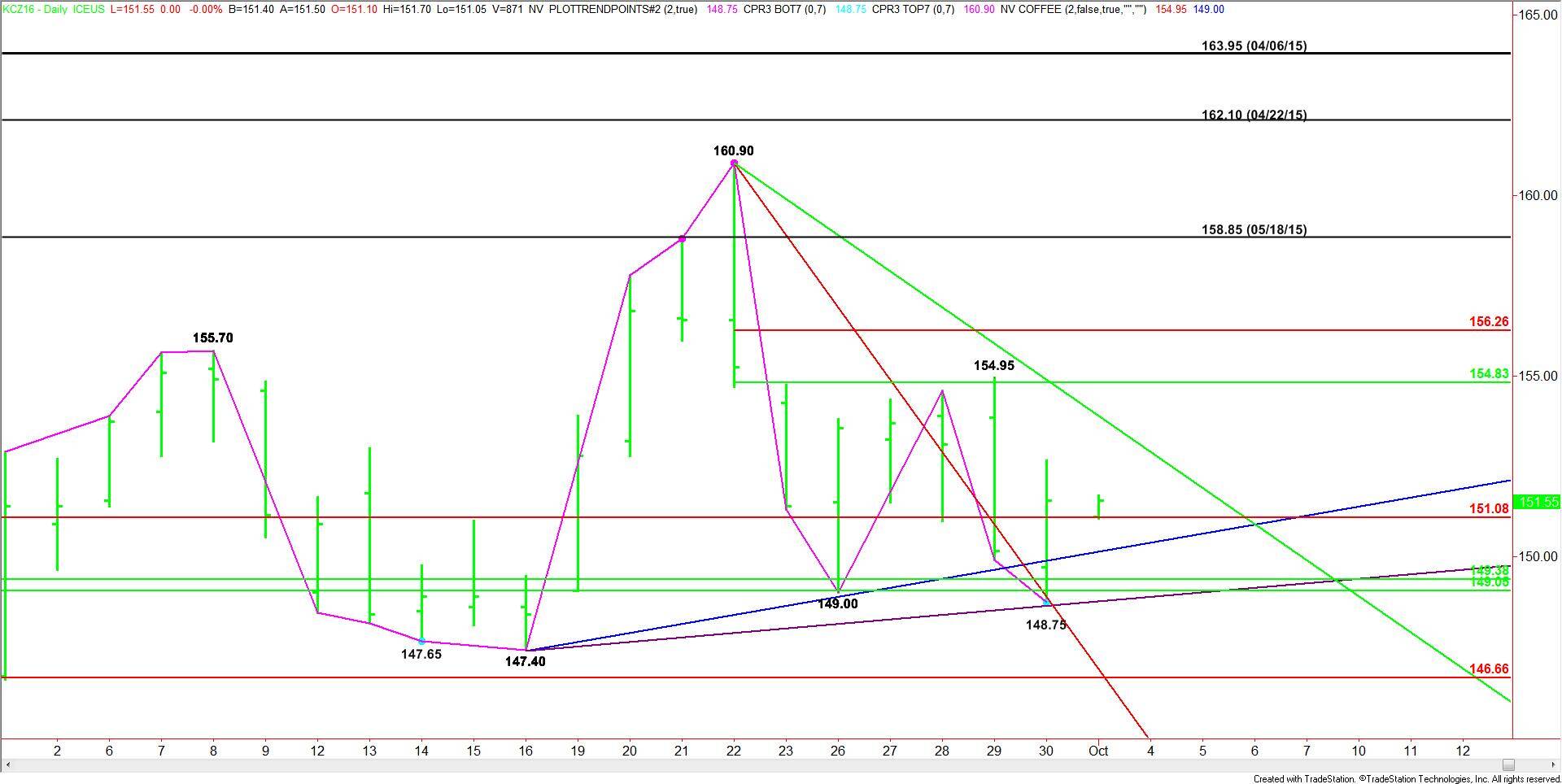Click the 147.65 low price label
Screen dimensions: 1562x784
421,654
